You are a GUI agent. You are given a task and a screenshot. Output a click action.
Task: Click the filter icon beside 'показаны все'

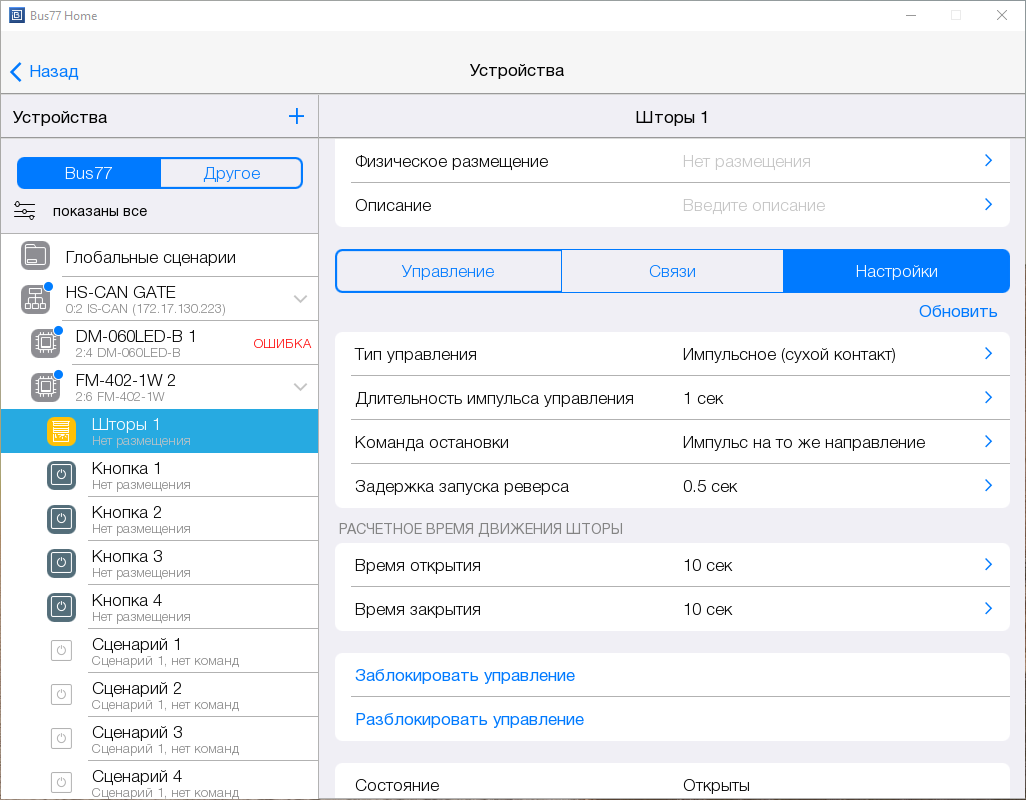click(25, 211)
